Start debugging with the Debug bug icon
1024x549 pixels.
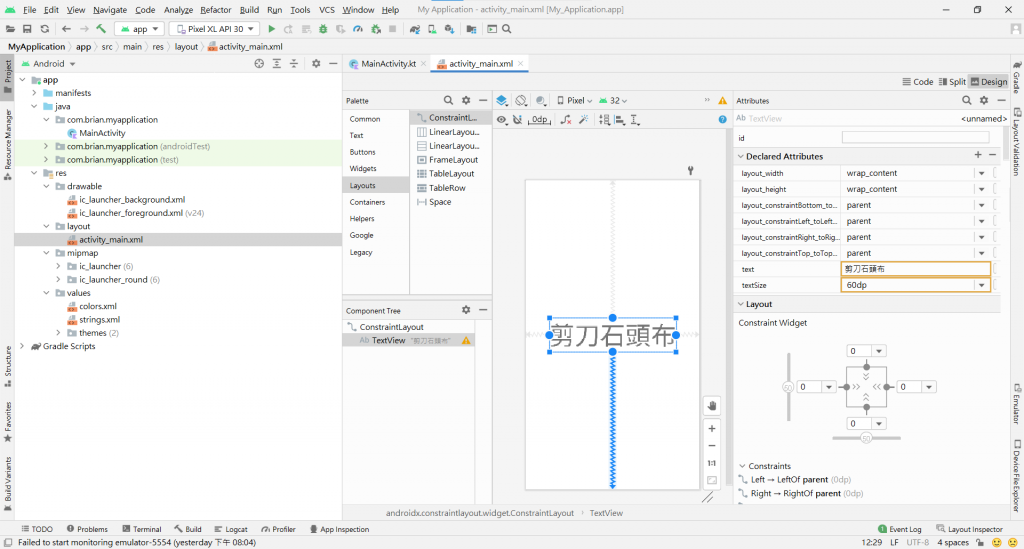323,29
